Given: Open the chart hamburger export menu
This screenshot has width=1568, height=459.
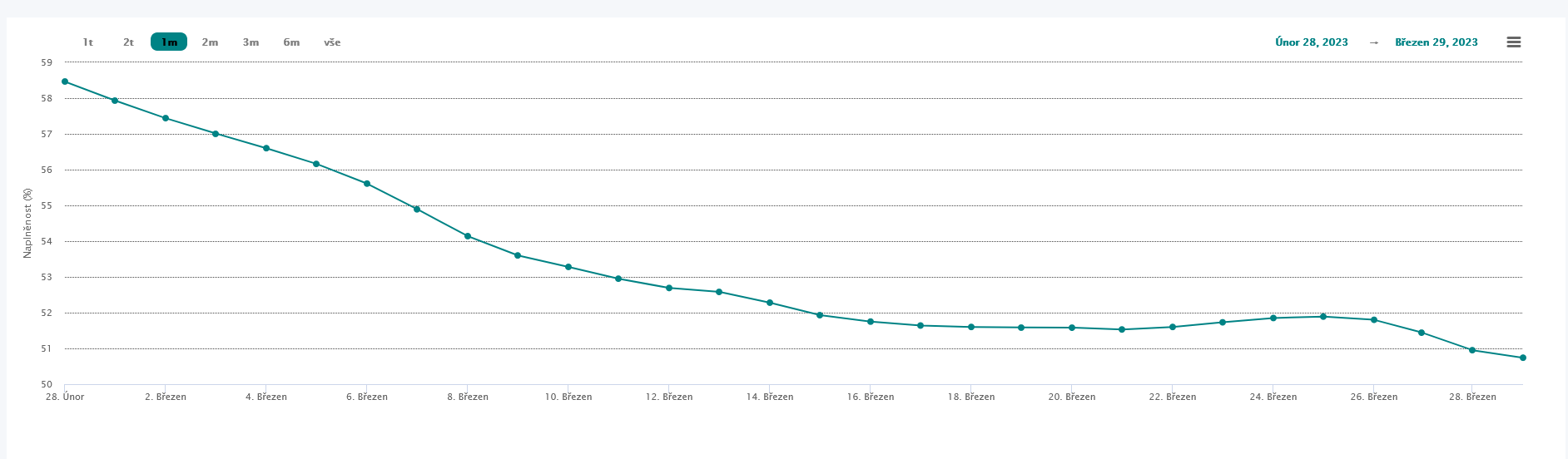Looking at the screenshot, I should (x=1513, y=42).
